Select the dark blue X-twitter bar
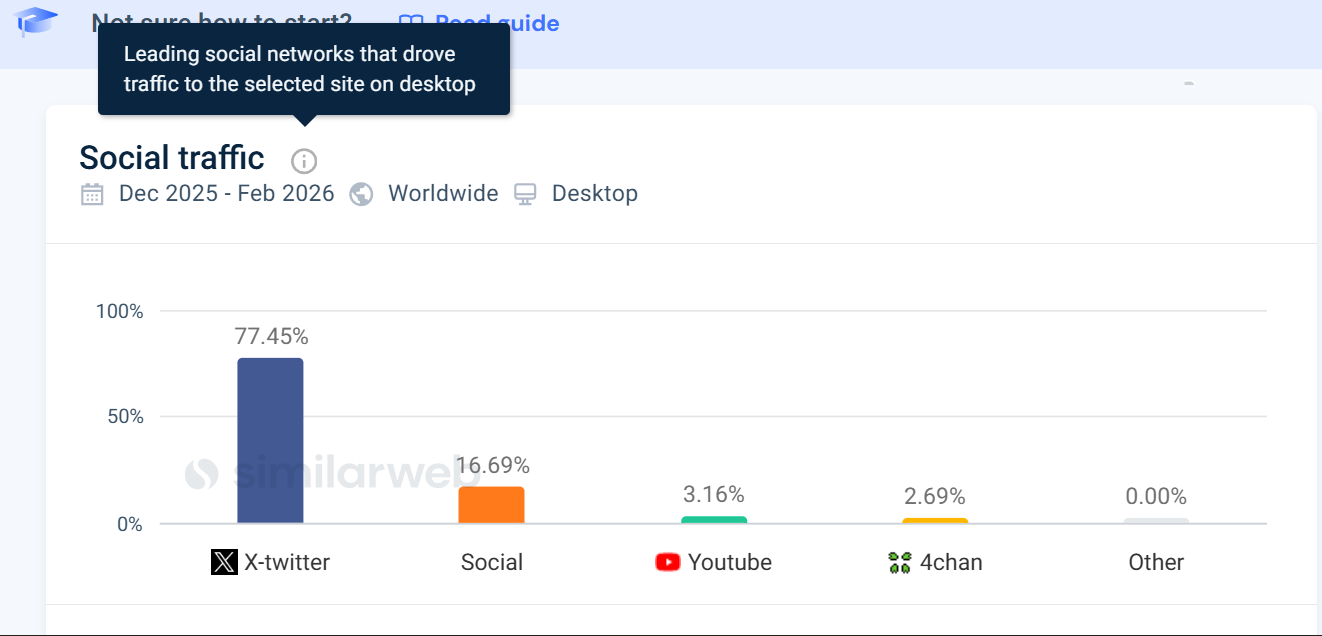Screen dimensions: 1322x636 click(x=270, y=440)
